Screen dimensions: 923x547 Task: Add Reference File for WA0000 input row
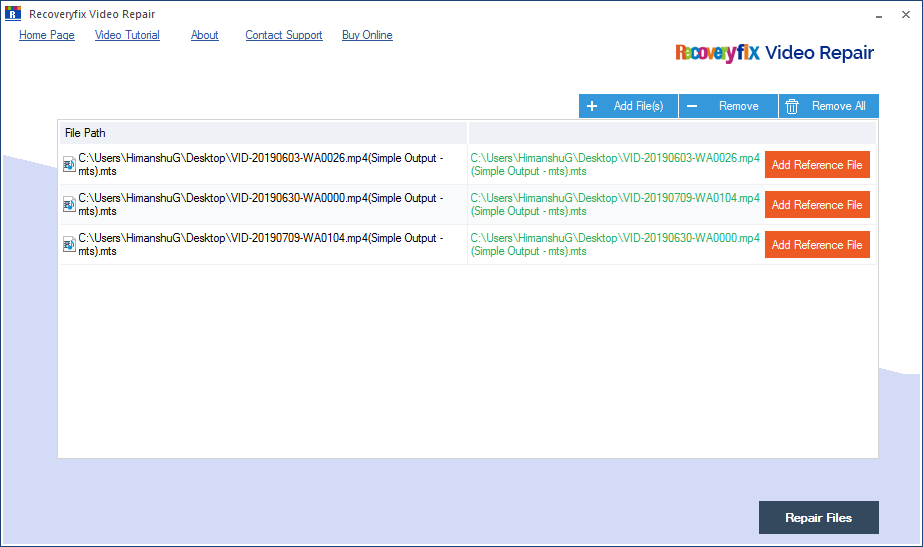817,205
